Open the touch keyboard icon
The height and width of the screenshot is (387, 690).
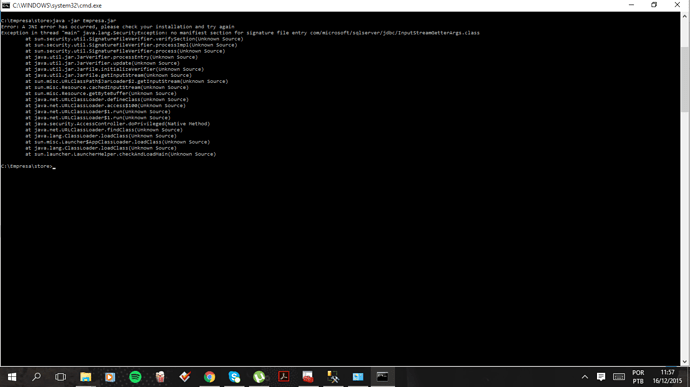[619, 377]
